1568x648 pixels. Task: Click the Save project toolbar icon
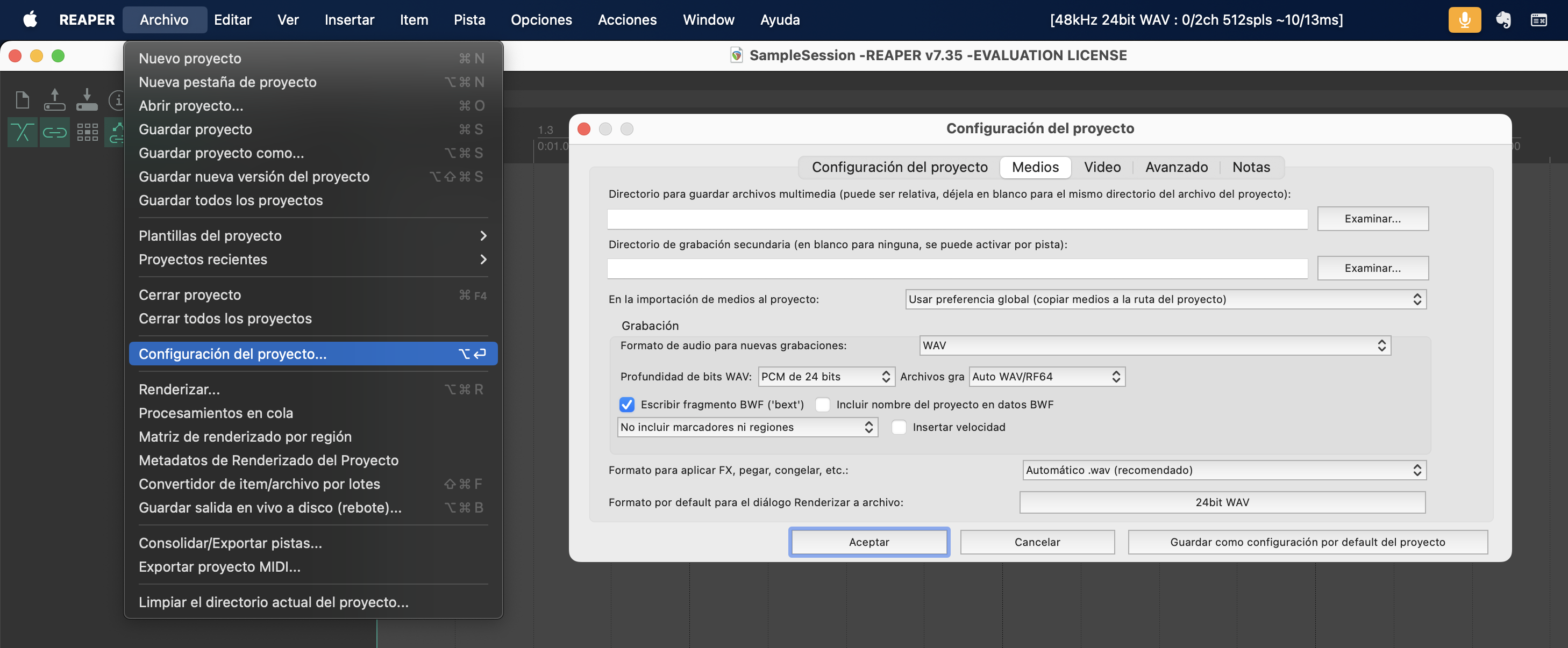(x=87, y=99)
